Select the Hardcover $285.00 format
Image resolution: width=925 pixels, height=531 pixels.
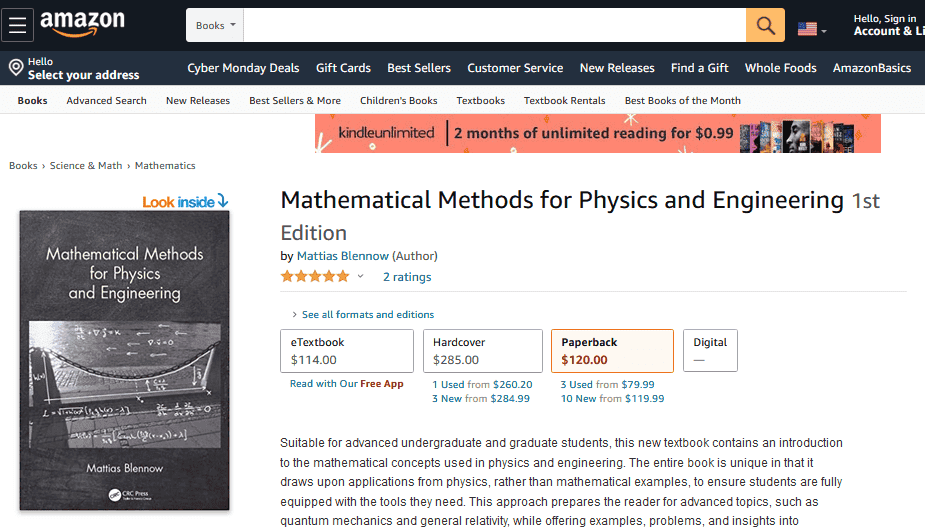click(x=483, y=351)
